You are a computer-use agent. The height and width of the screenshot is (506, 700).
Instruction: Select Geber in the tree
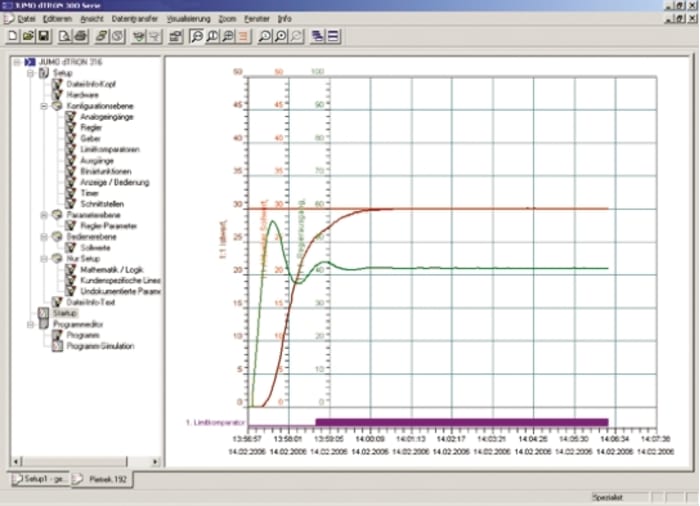click(x=90, y=138)
